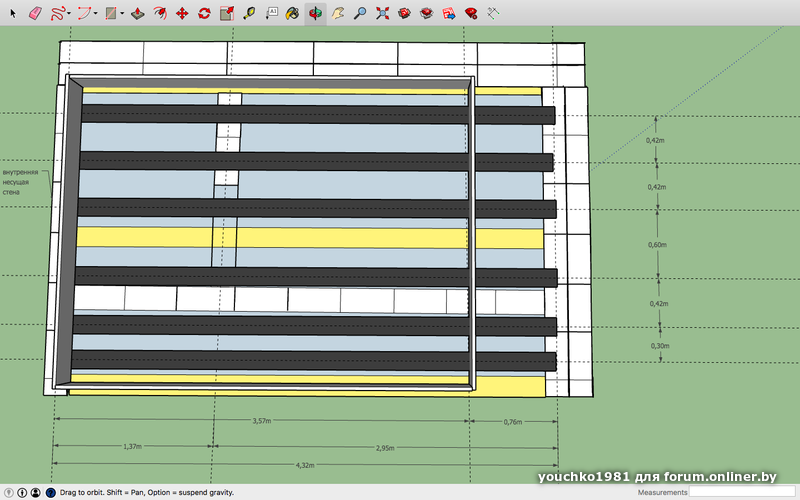Select the arrow Select tool
The width and height of the screenshot is (800, 500).
[x=10, y=14]
